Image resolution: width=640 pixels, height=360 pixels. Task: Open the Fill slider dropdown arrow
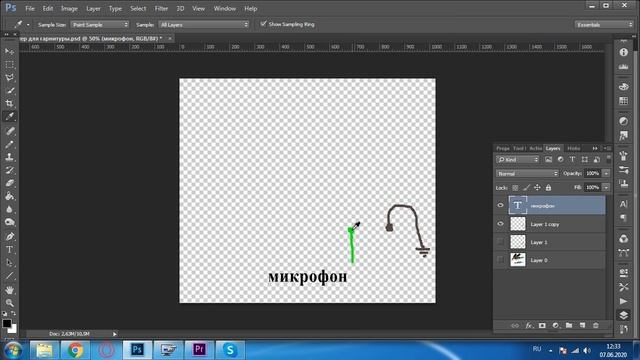point(607,187)
